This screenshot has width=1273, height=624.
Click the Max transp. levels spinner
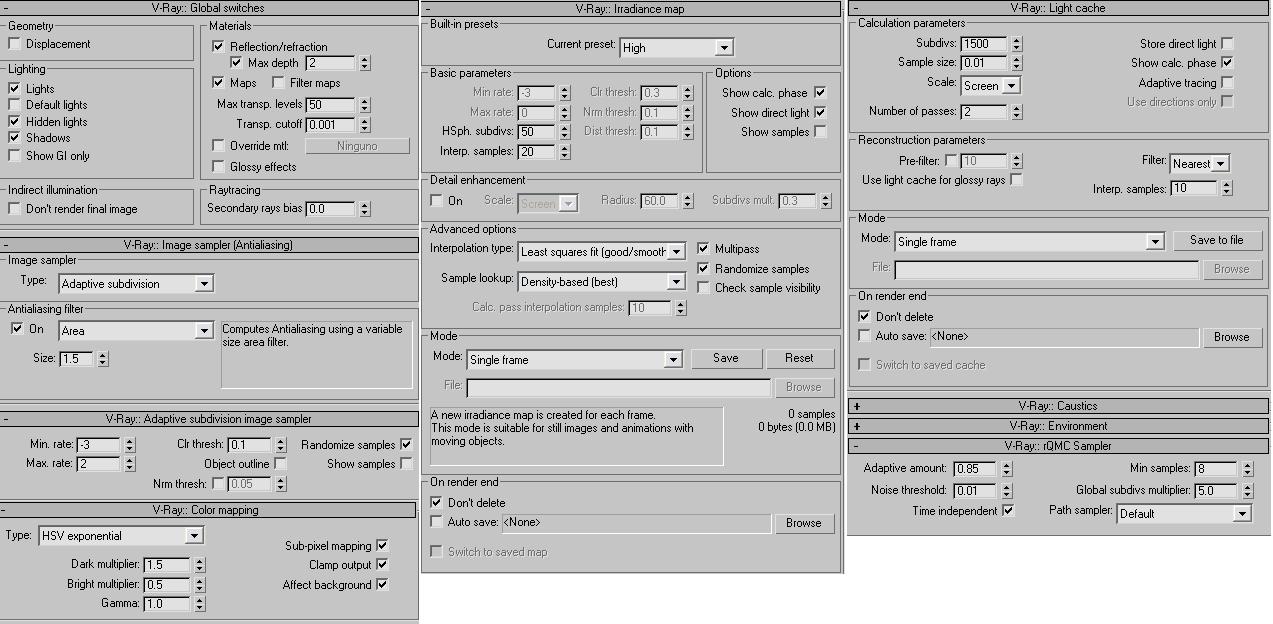coord(364,105)
